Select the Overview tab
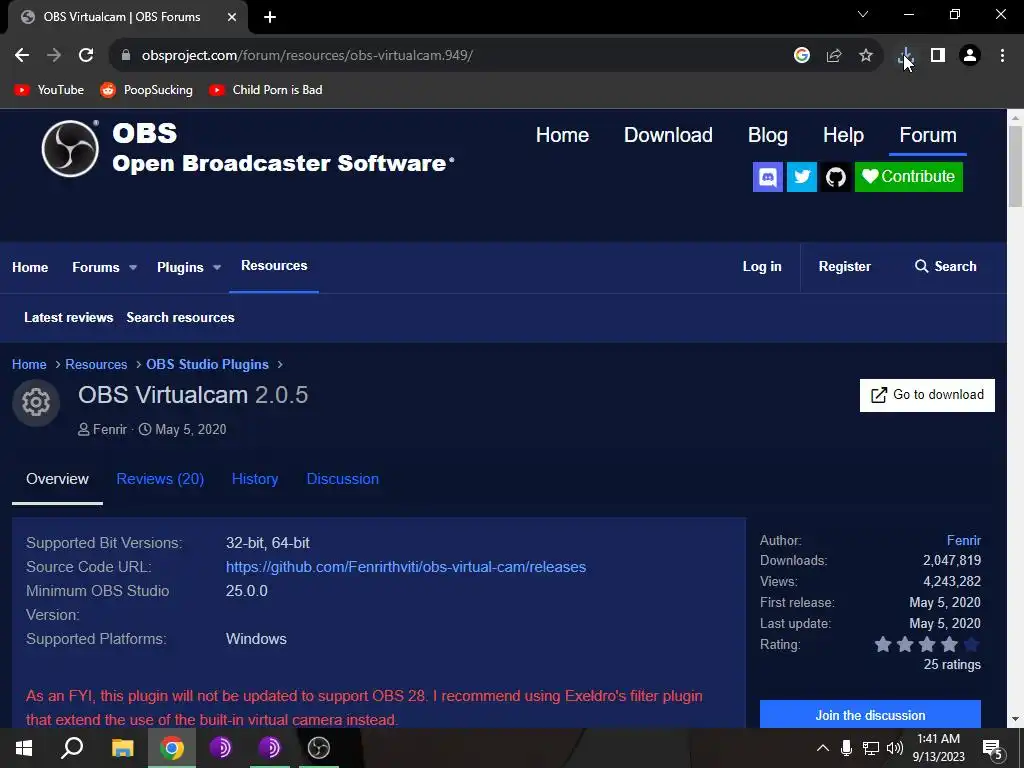This screenshot has height=768, width=1024. 57,479
